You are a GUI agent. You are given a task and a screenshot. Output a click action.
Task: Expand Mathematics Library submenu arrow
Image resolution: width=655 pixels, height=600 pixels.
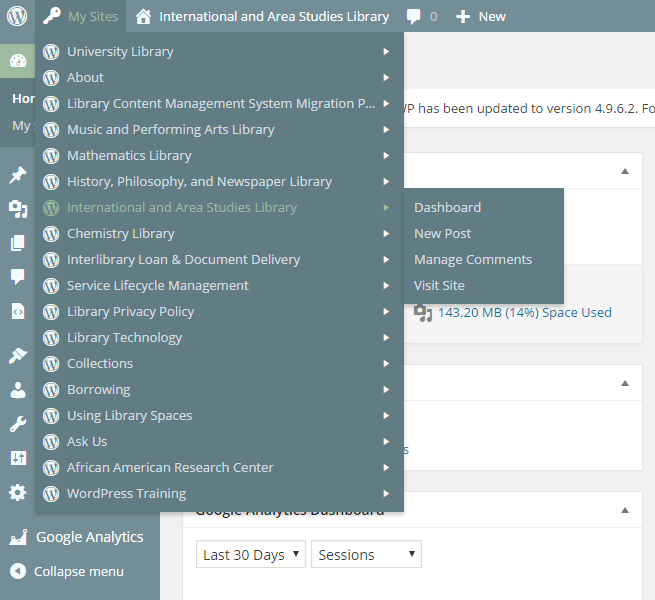point(386,155)
